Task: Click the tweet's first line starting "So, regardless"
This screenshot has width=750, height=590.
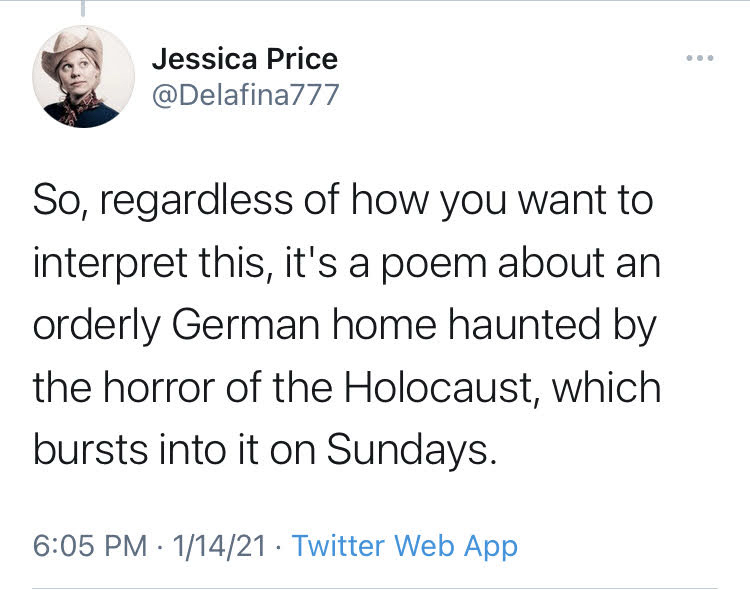Action: pyautogui.click(x=342, y=201)
